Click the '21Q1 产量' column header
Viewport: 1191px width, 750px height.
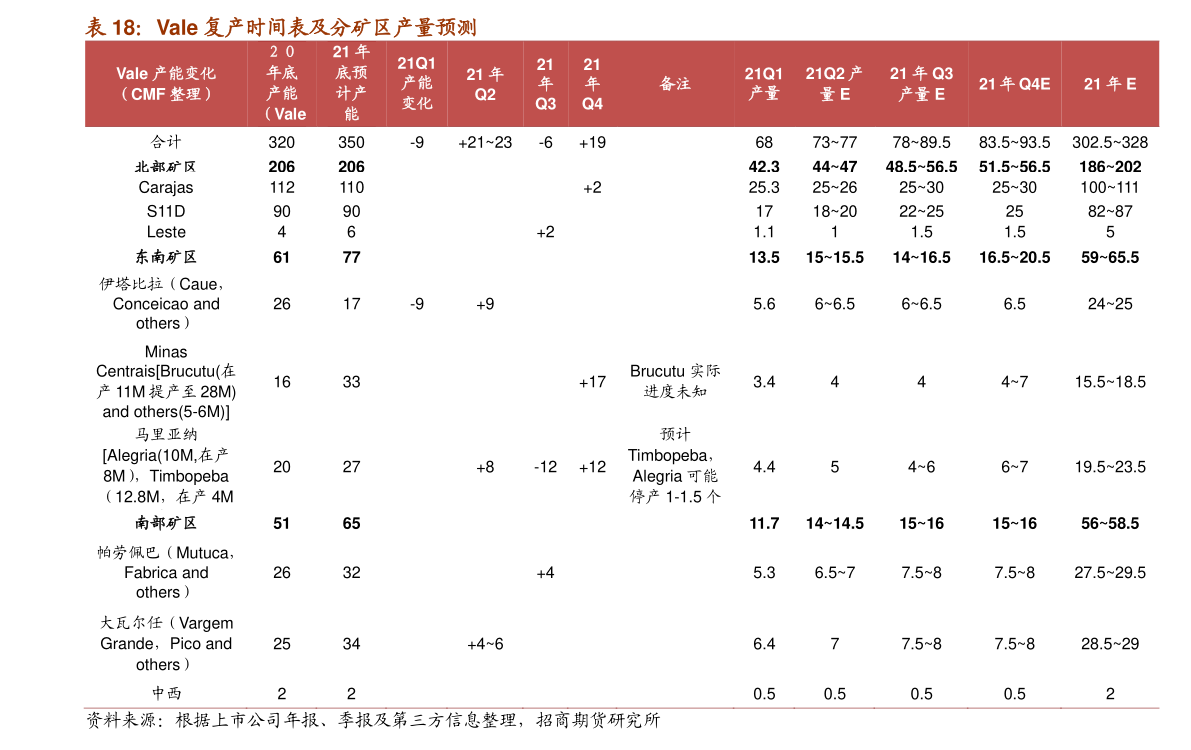764,84
